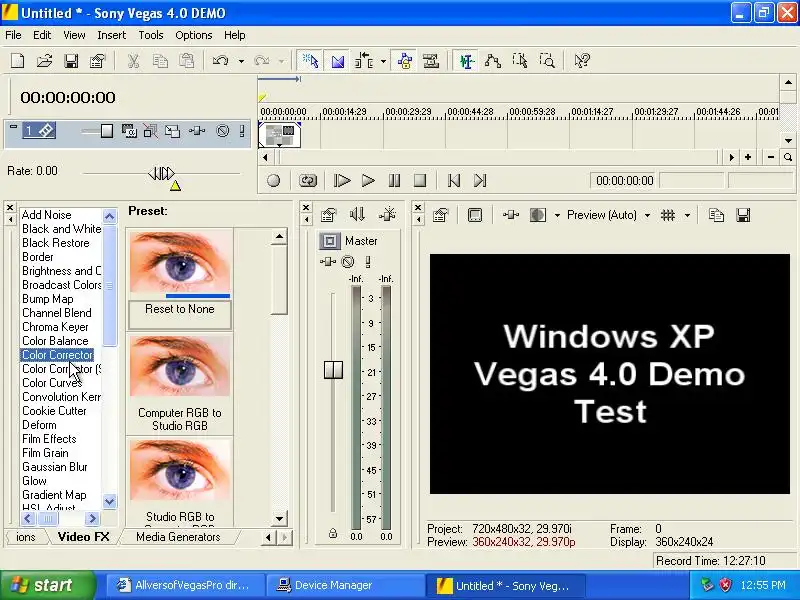
Task: Solo the Master bus
Action: (368, 262)
